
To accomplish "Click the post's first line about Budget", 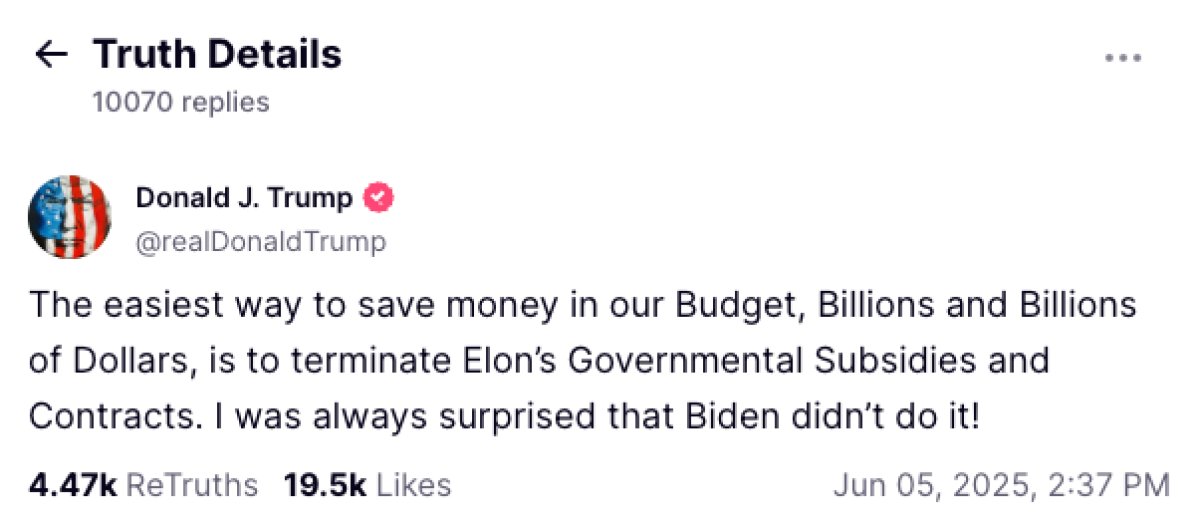I will [x=583, y=306].
